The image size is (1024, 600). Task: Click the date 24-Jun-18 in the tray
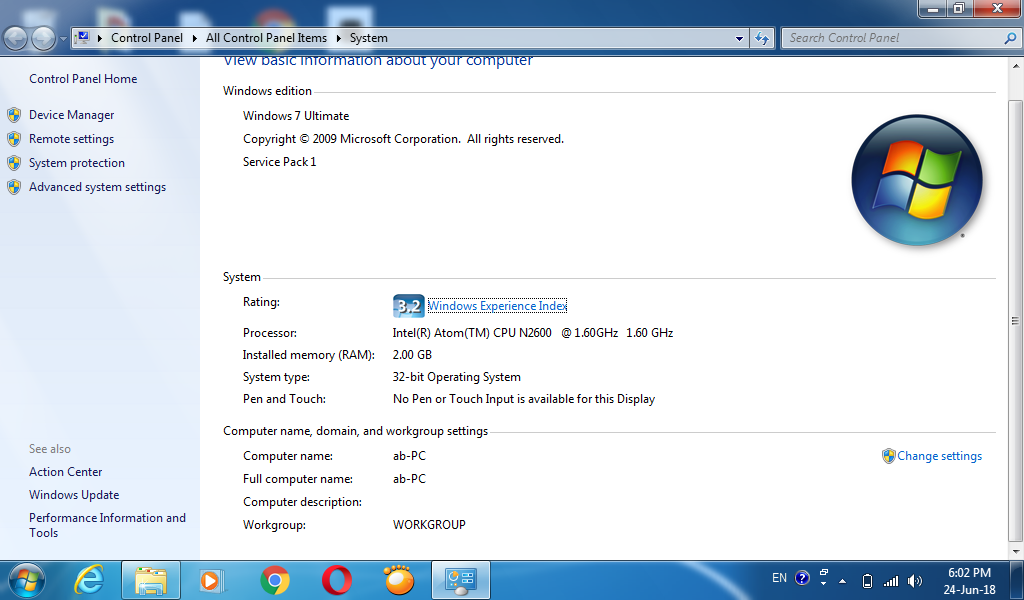(x=969, y=590)
